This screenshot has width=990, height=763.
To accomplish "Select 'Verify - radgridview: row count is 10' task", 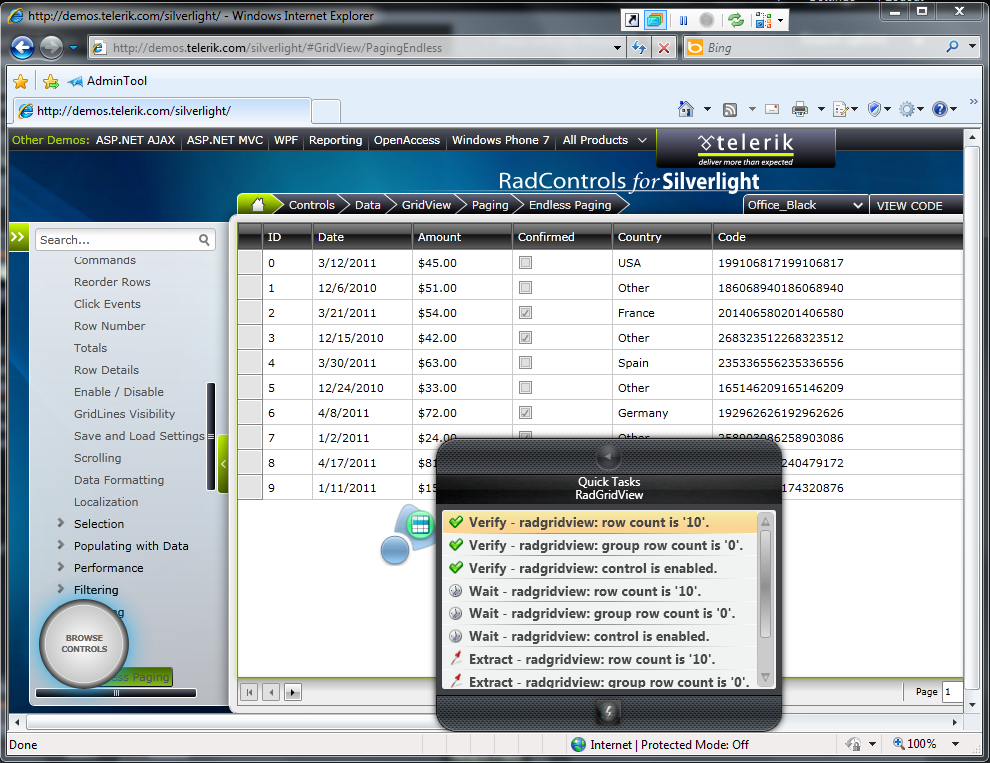I will 600,522.
